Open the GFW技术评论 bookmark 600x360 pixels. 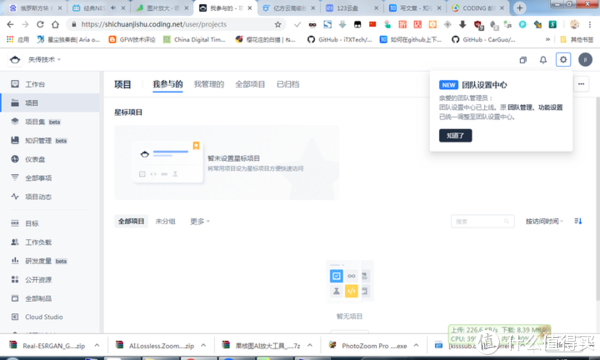[x=132, y=39]
